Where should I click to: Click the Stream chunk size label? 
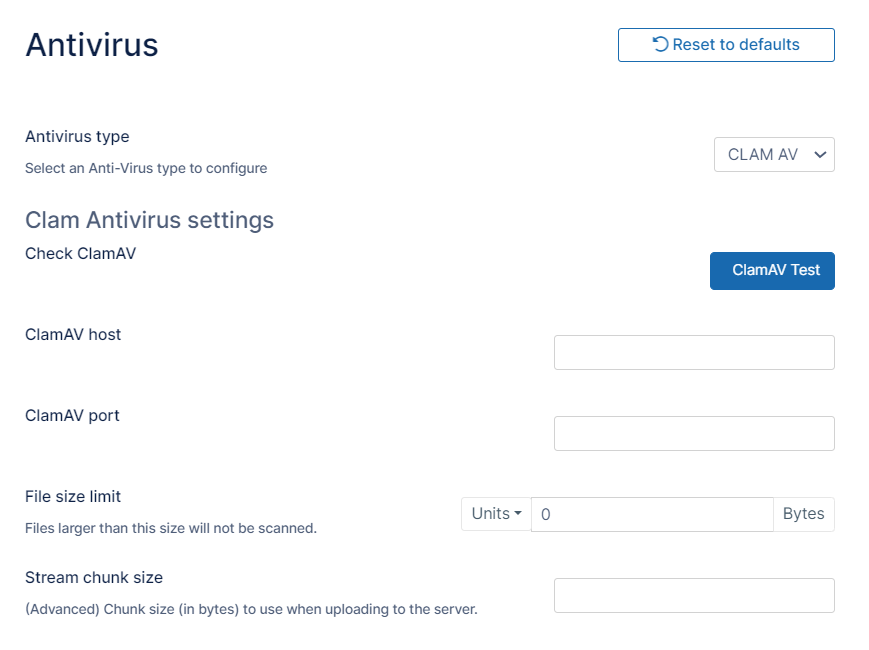[x=94, y=577]
